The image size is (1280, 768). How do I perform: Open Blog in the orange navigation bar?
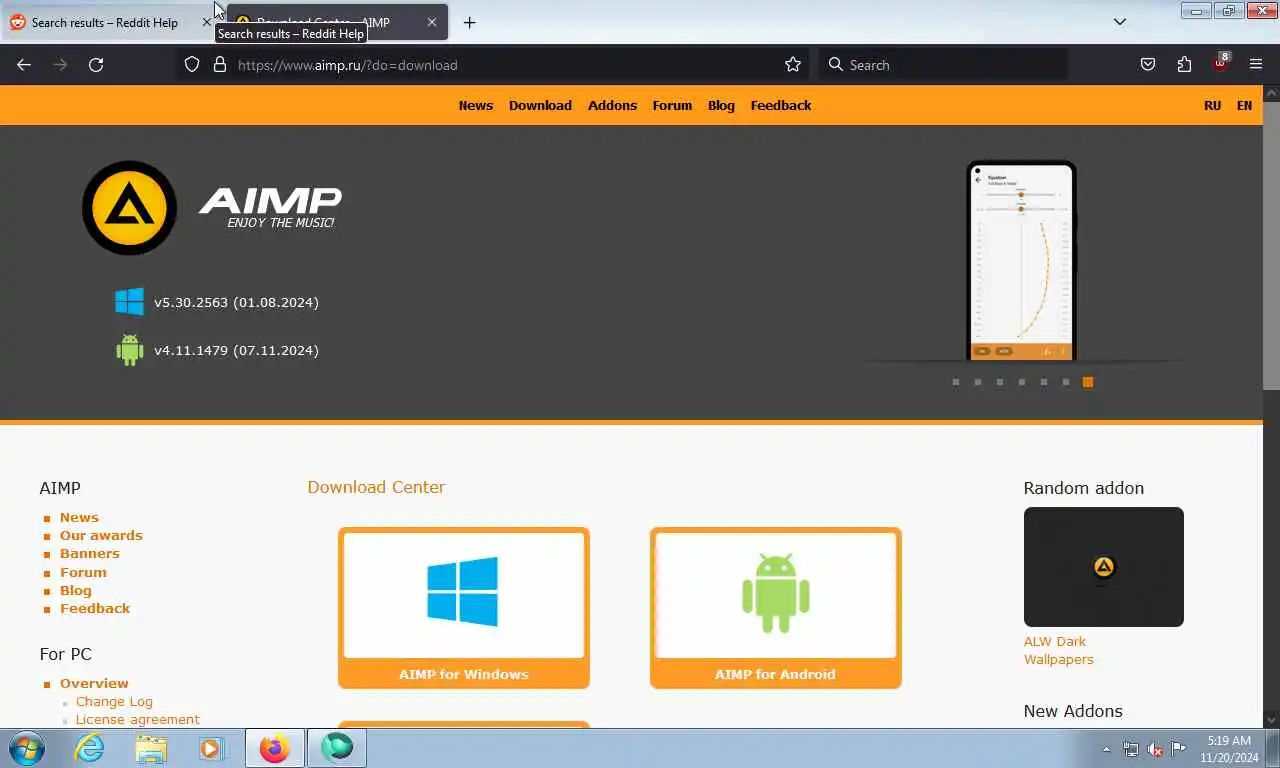pos(721,105)
